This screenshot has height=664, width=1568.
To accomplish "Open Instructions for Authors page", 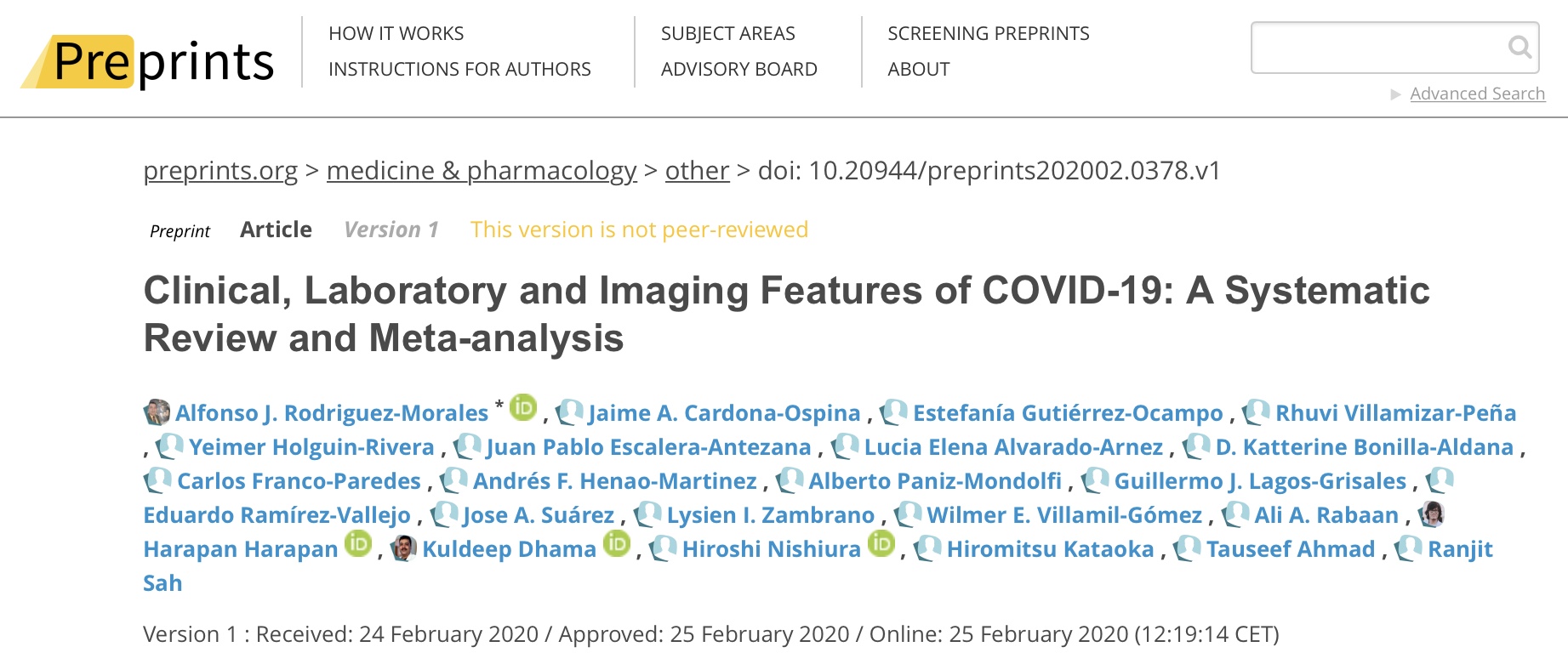I will point(459,69).
